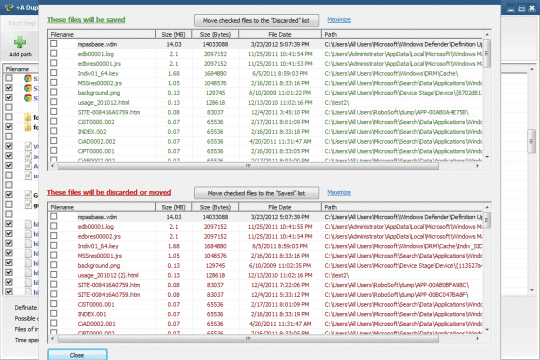Click the right arrow of the discarded list's horizontal scrollbar

pos(477,339)
